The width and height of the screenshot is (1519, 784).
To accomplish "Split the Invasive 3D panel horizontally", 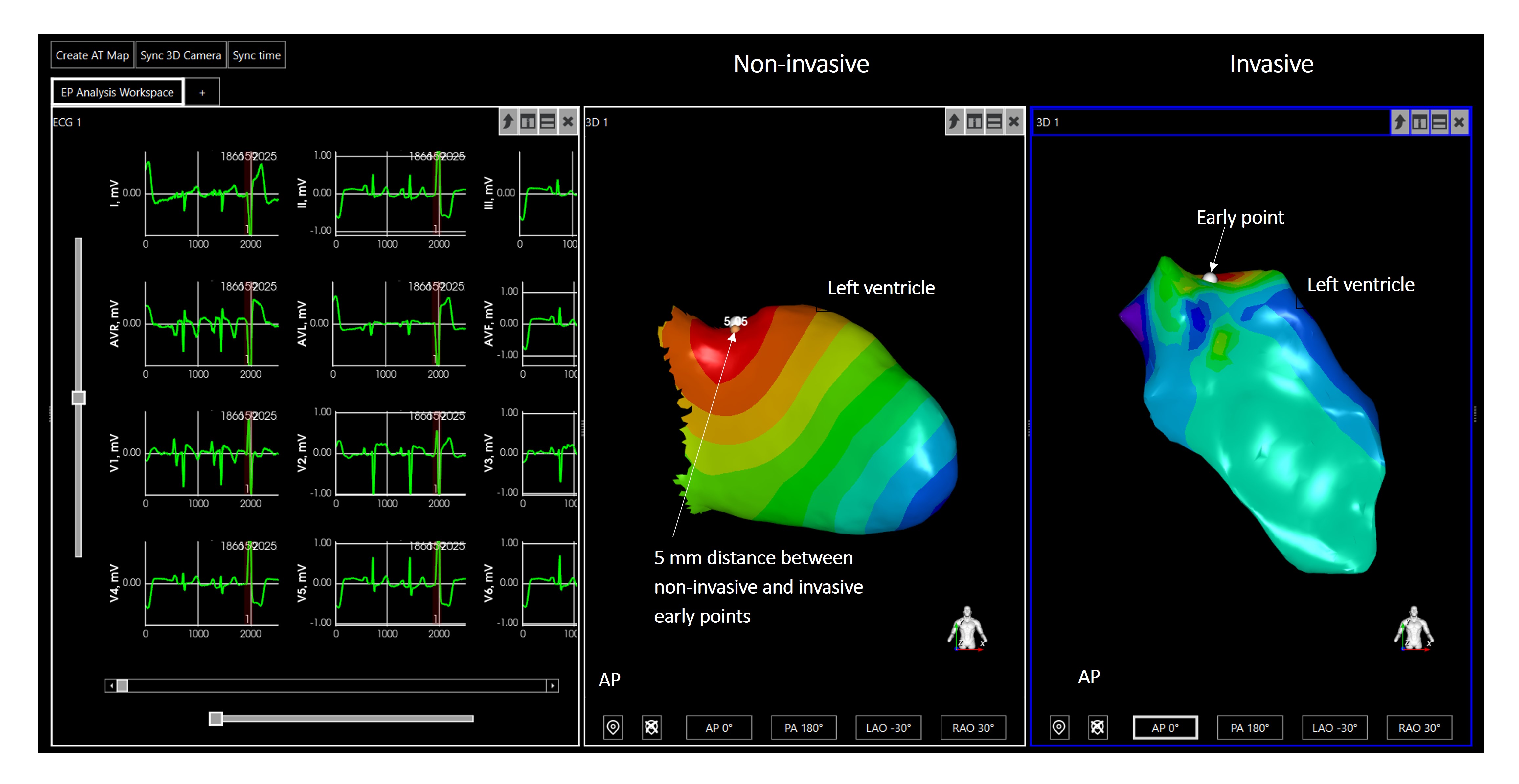I will (1440, 122).
